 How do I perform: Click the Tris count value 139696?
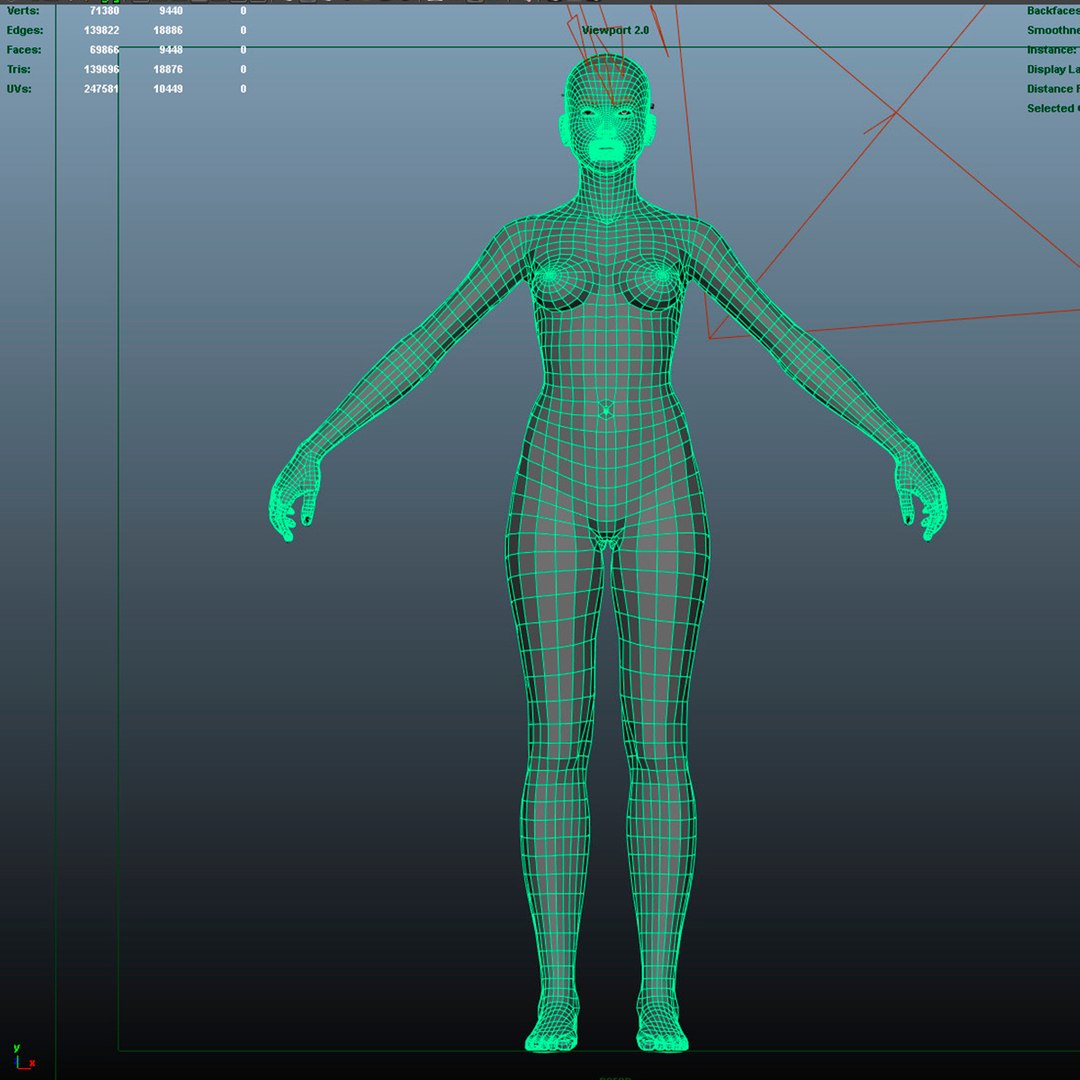(x=101, y=69)
